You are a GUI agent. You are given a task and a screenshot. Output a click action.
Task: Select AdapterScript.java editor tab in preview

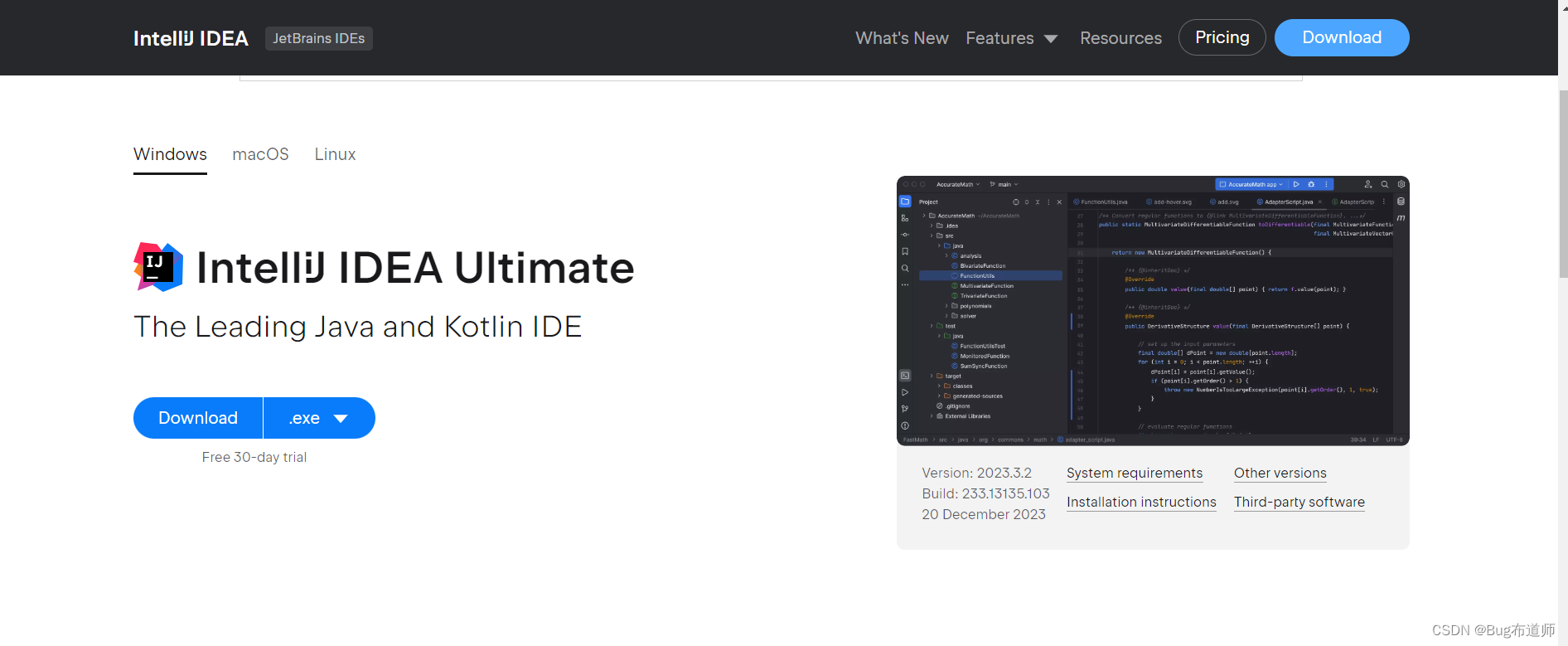[x=1289, y=202]
